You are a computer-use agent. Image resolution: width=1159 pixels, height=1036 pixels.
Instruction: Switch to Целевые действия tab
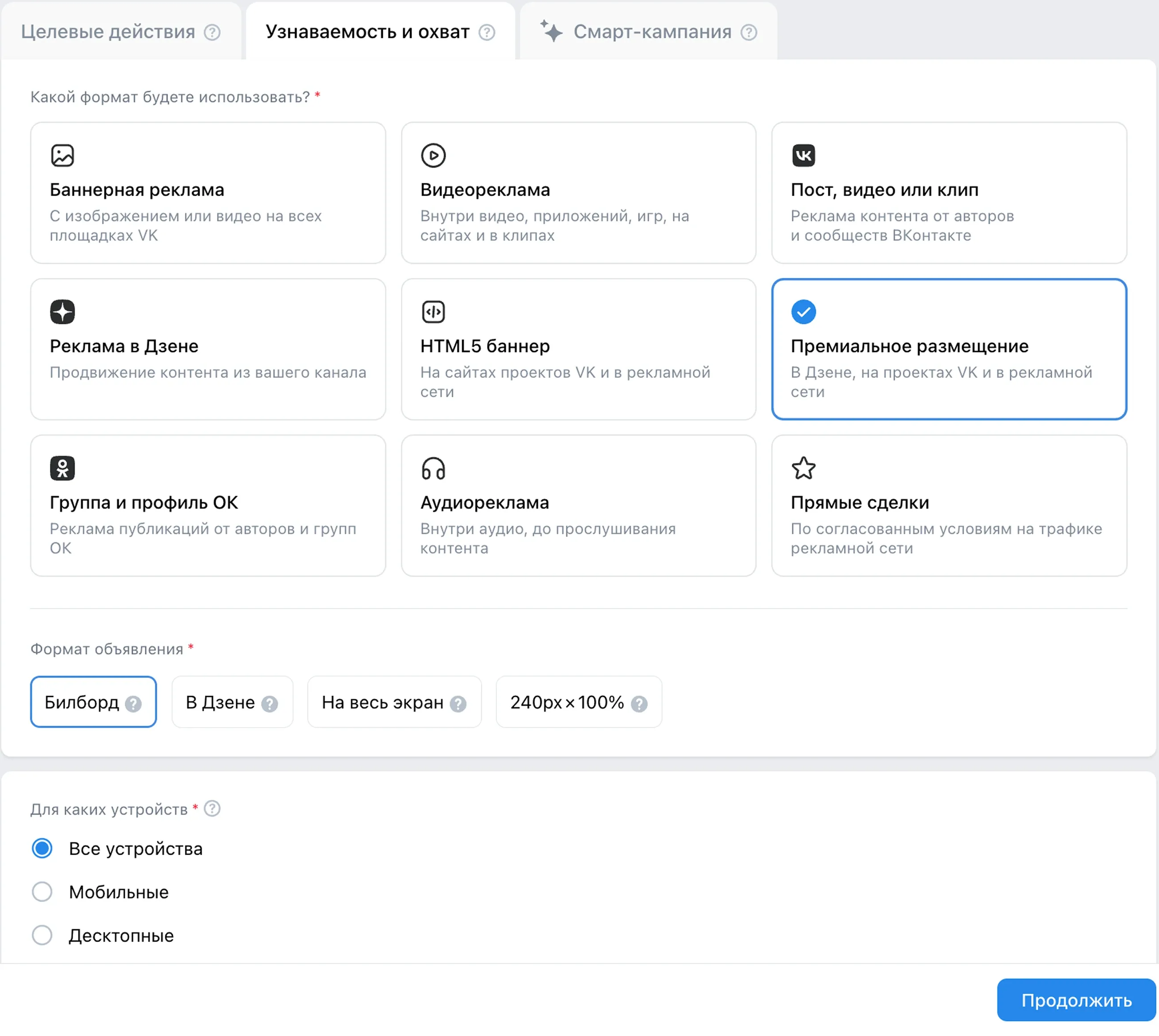[121, 31]
